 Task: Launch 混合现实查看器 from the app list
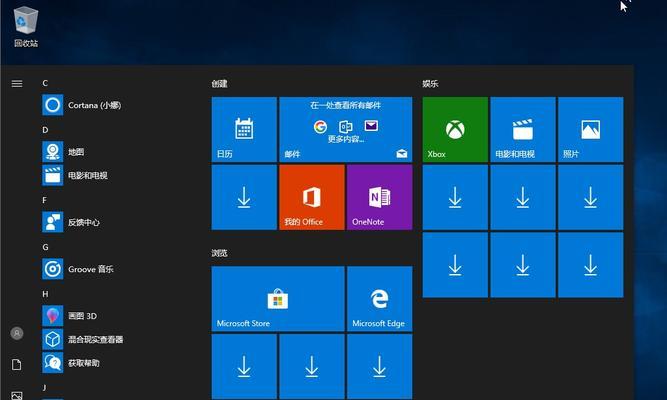[83, 339]
